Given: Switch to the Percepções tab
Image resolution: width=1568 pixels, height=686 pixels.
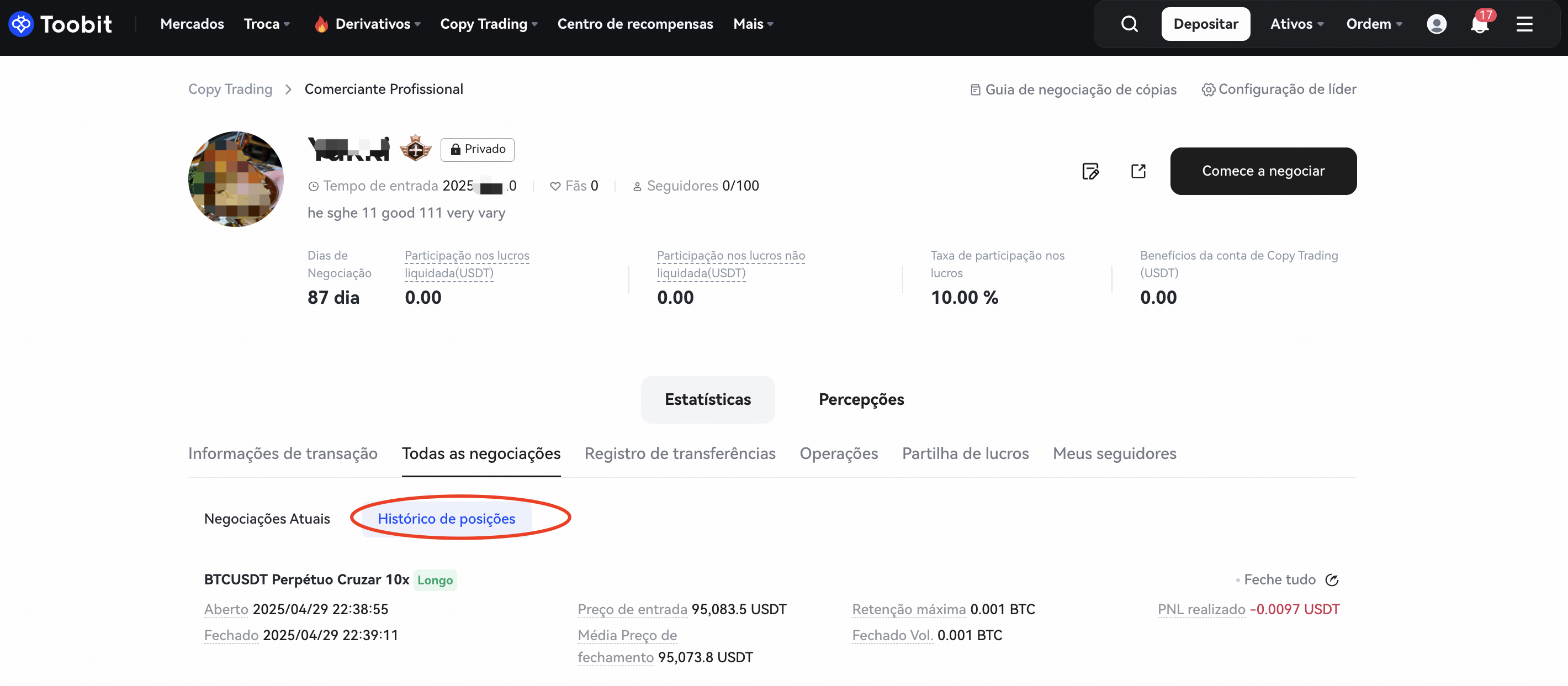Looking at the screenshot, I should [x=861, y=399].
